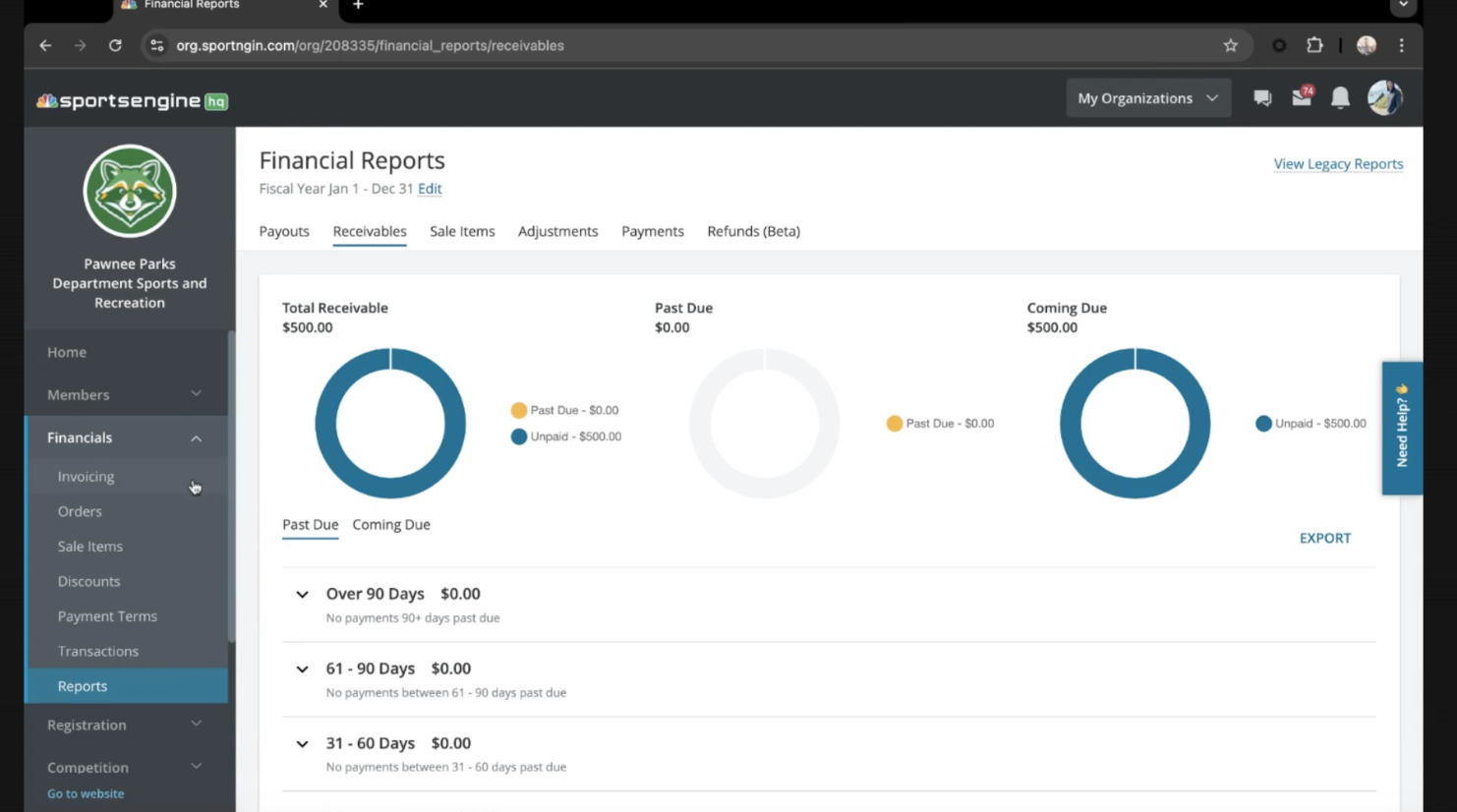Screen dimensions: 1457x812
Task: Switch to the Coming Due tab
Action: pyautogui.click(x=391, y=525)
